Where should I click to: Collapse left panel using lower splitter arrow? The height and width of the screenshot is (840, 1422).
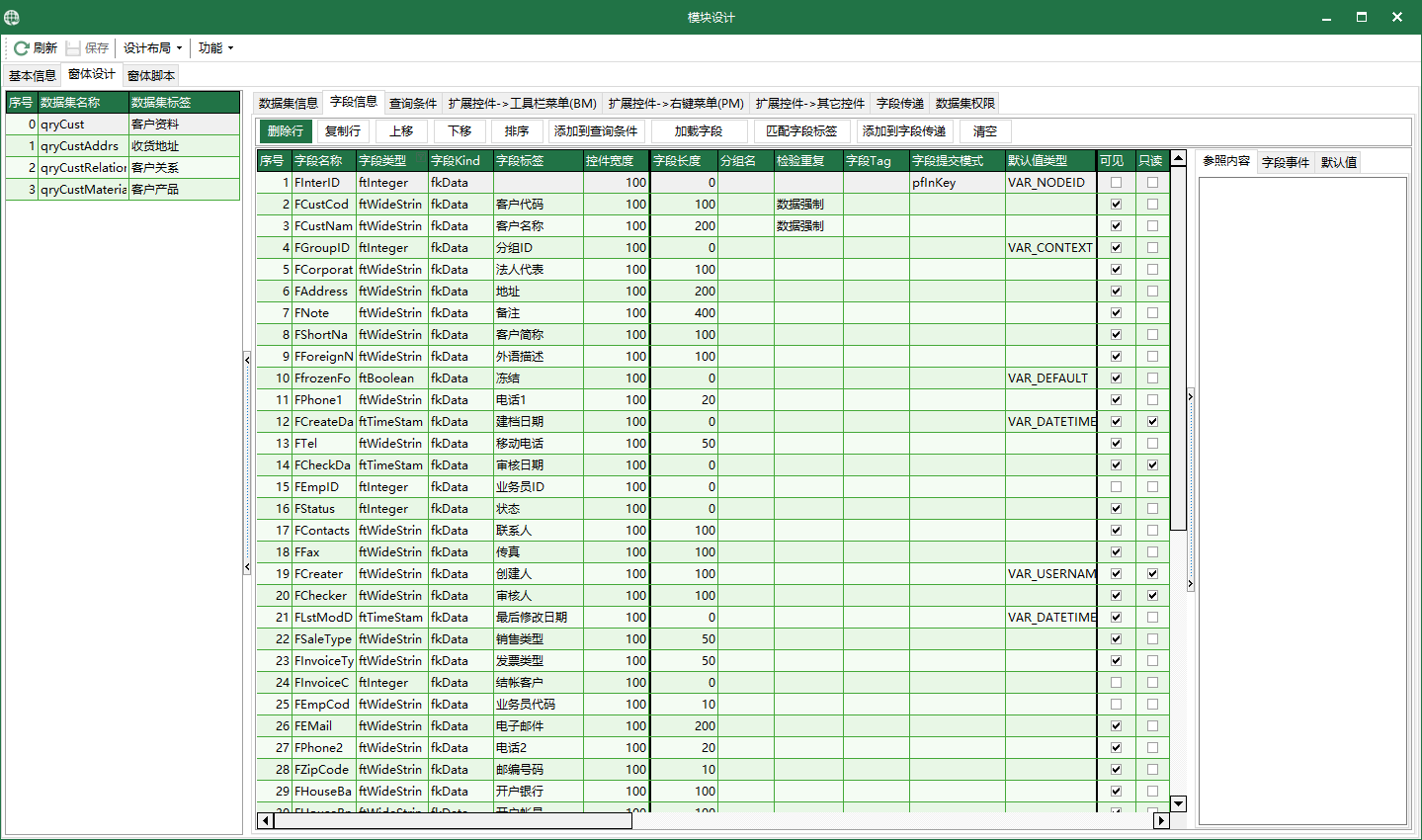point(247,567)
